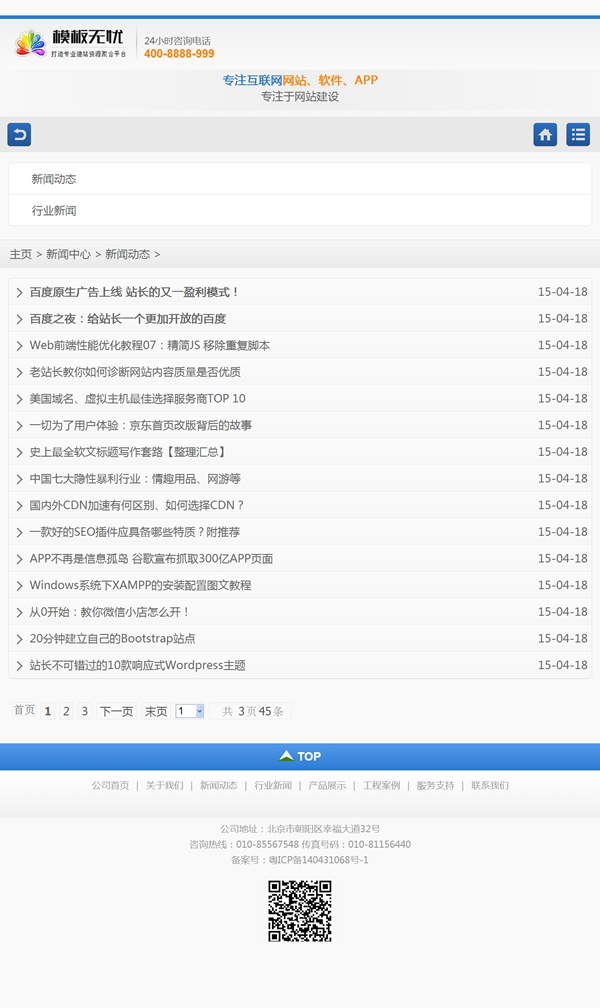Select 行业新闻 category in the menu
Viewport: 600px width, 1008px height.
[x=54, y=211]
